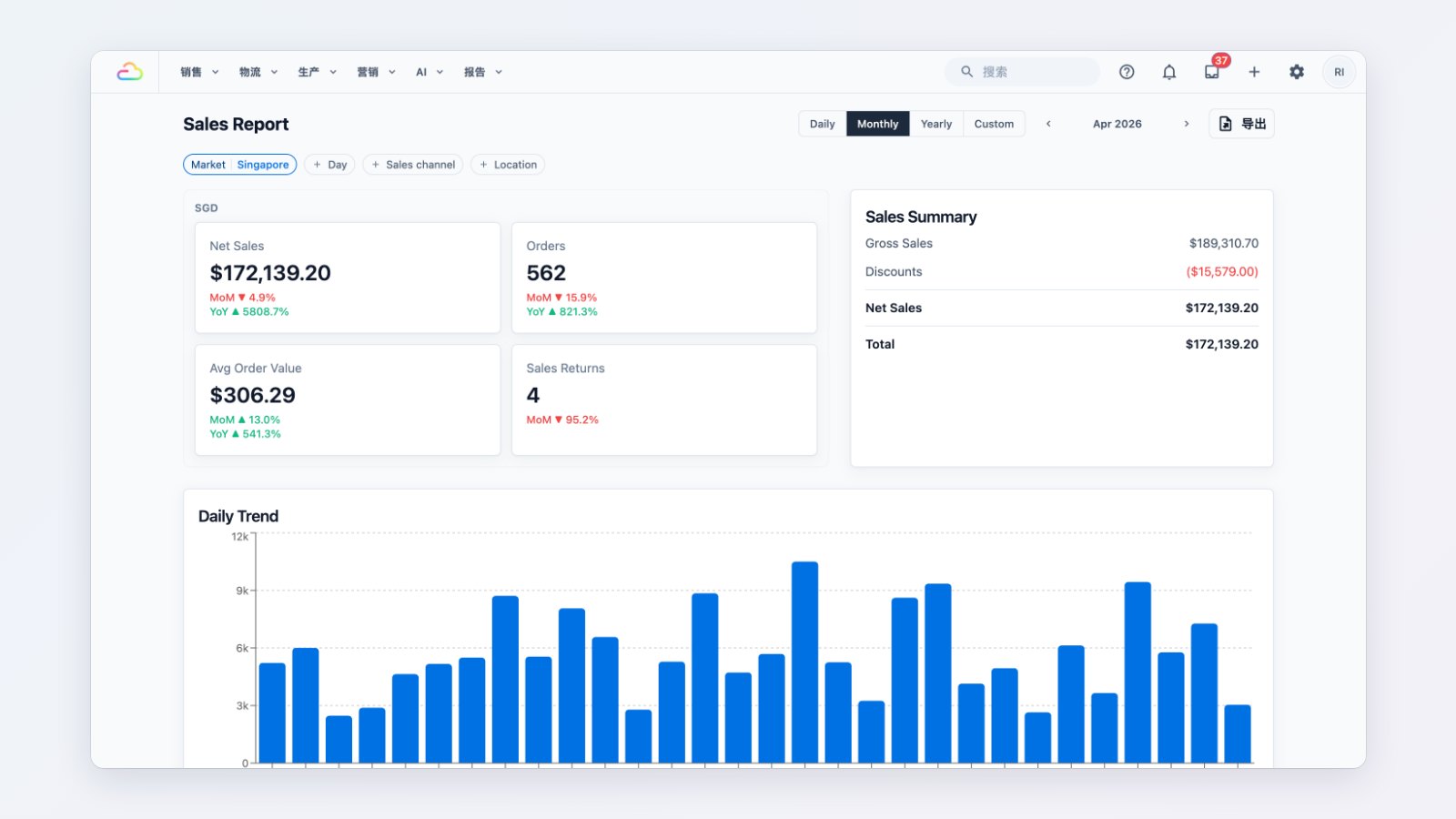Click the 导出 export button

(1241, 124)
